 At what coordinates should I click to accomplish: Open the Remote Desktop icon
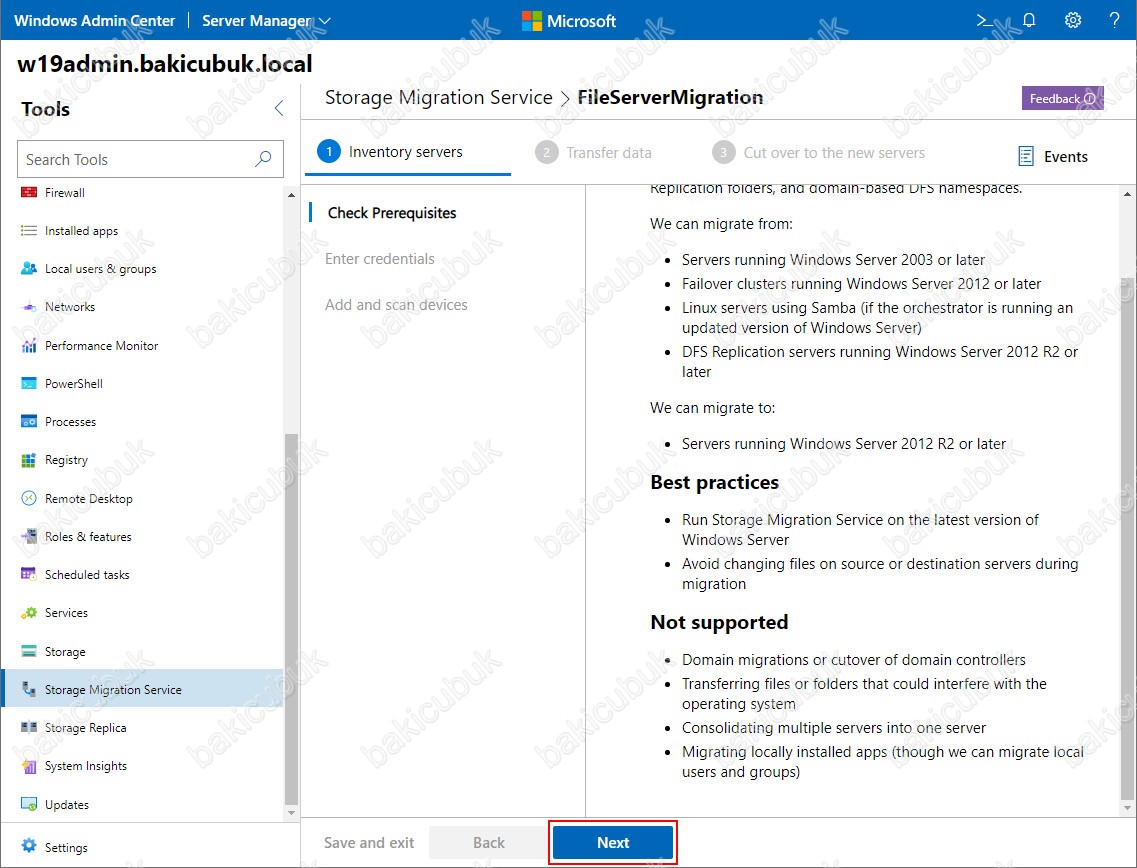(29, 498)
